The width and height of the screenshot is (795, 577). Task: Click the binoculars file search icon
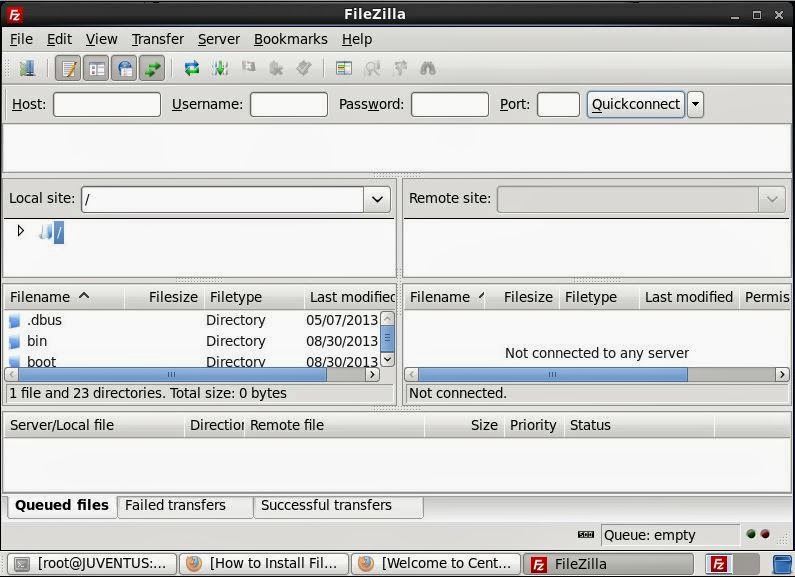[x=428, y=68]
